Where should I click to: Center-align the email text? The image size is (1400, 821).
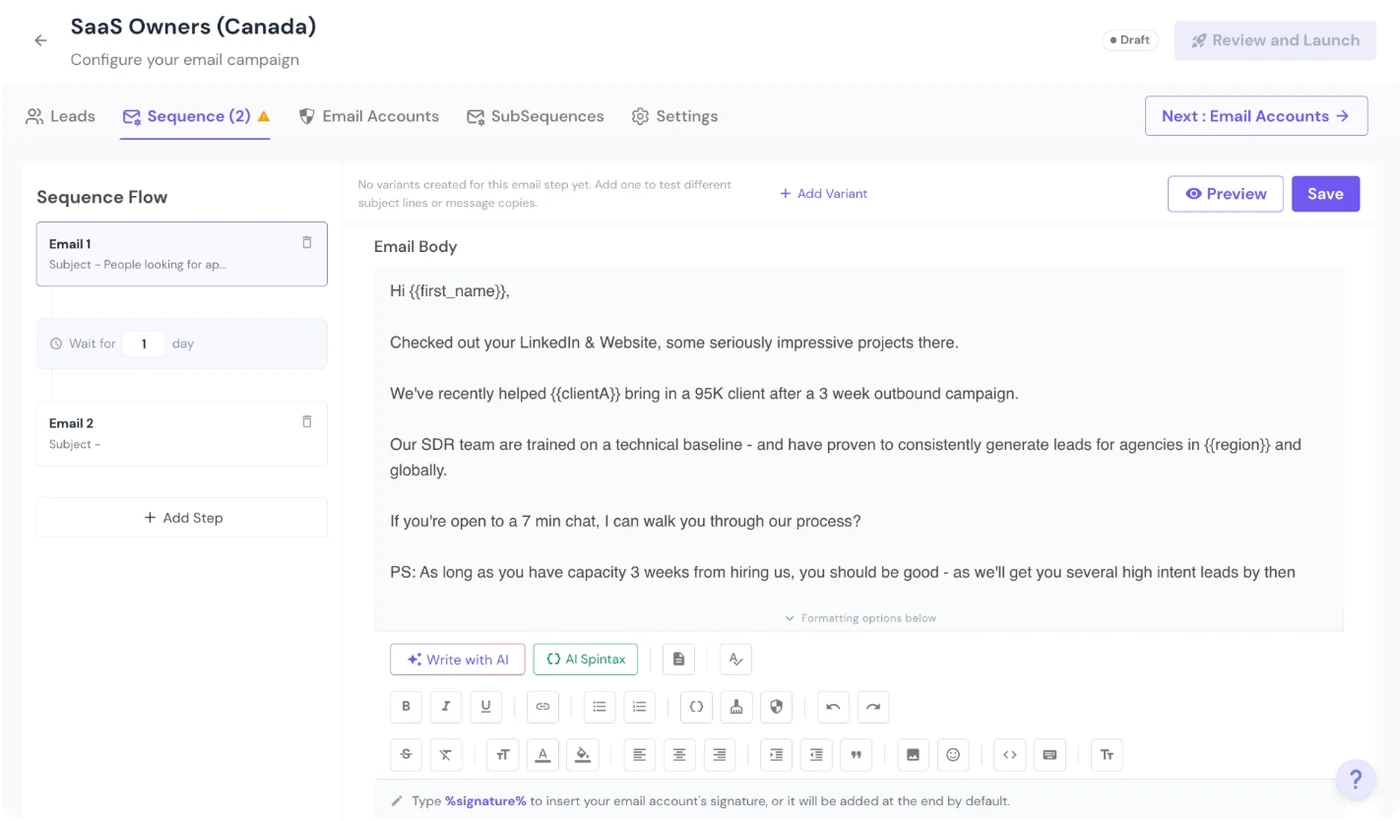click(x=679, y=755)
